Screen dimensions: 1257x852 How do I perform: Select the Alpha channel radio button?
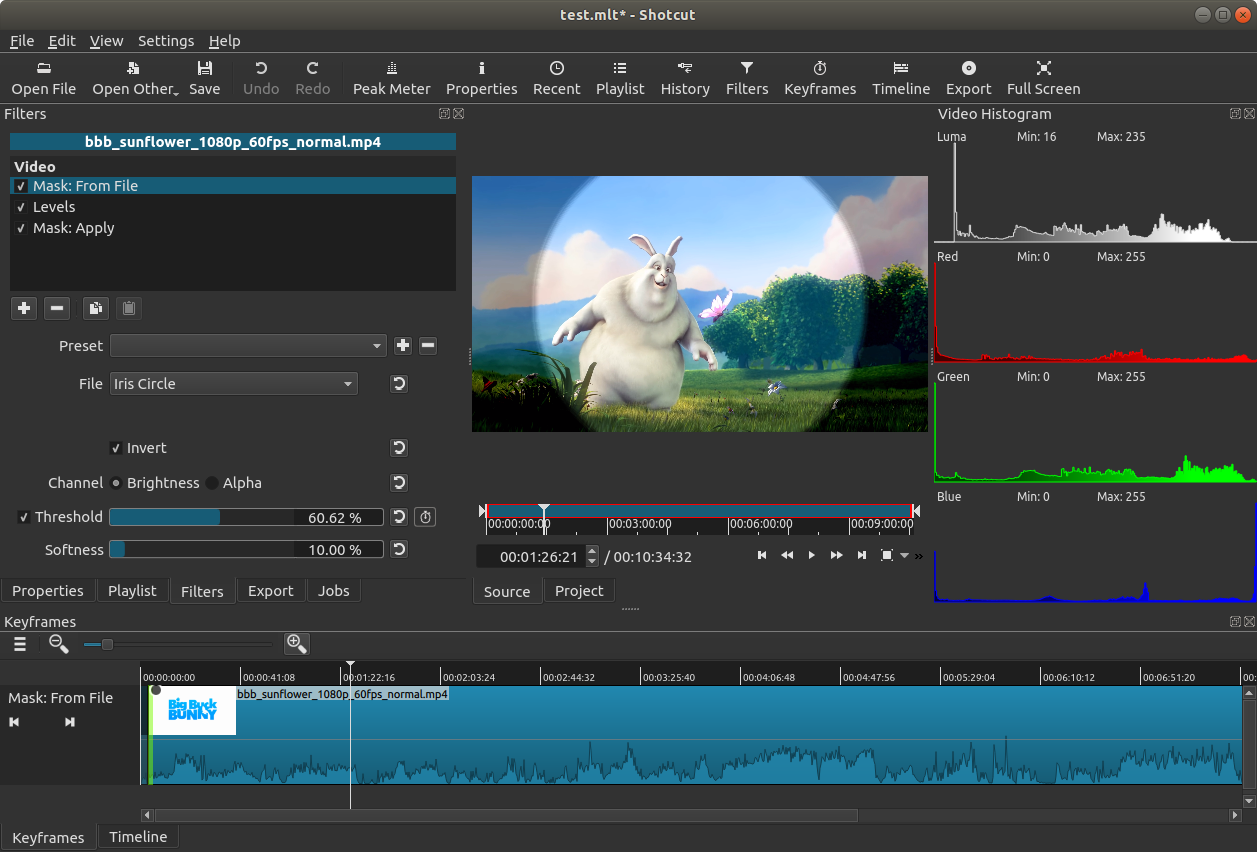(x=210, y=482)
